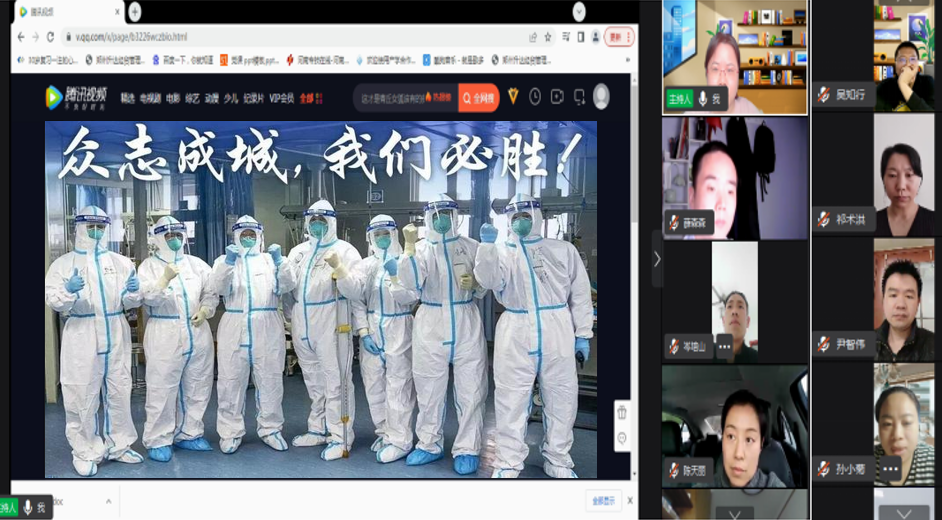
Task: Open the 电影 channel
Action: pos(173,98)
